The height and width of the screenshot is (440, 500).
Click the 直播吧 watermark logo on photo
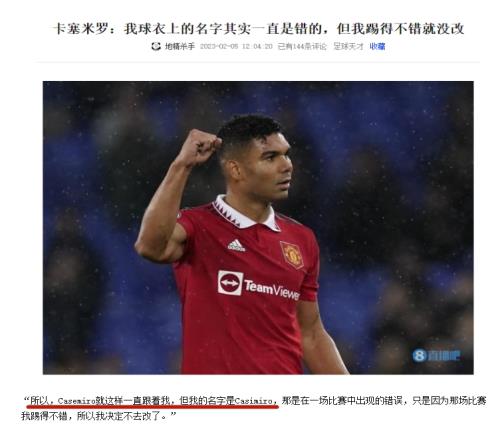(436, 355)
